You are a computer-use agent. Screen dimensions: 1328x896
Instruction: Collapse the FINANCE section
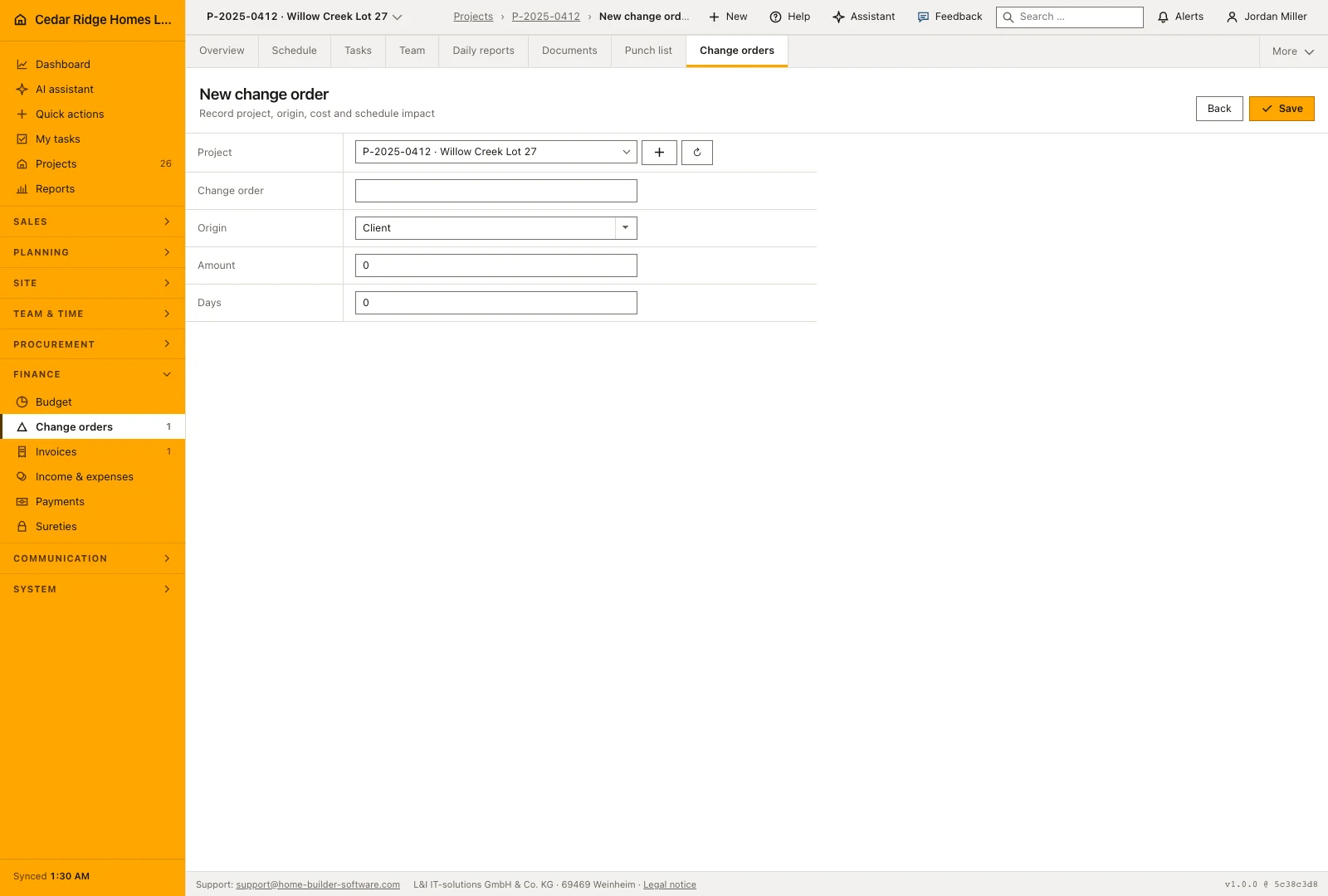(92, 374)
